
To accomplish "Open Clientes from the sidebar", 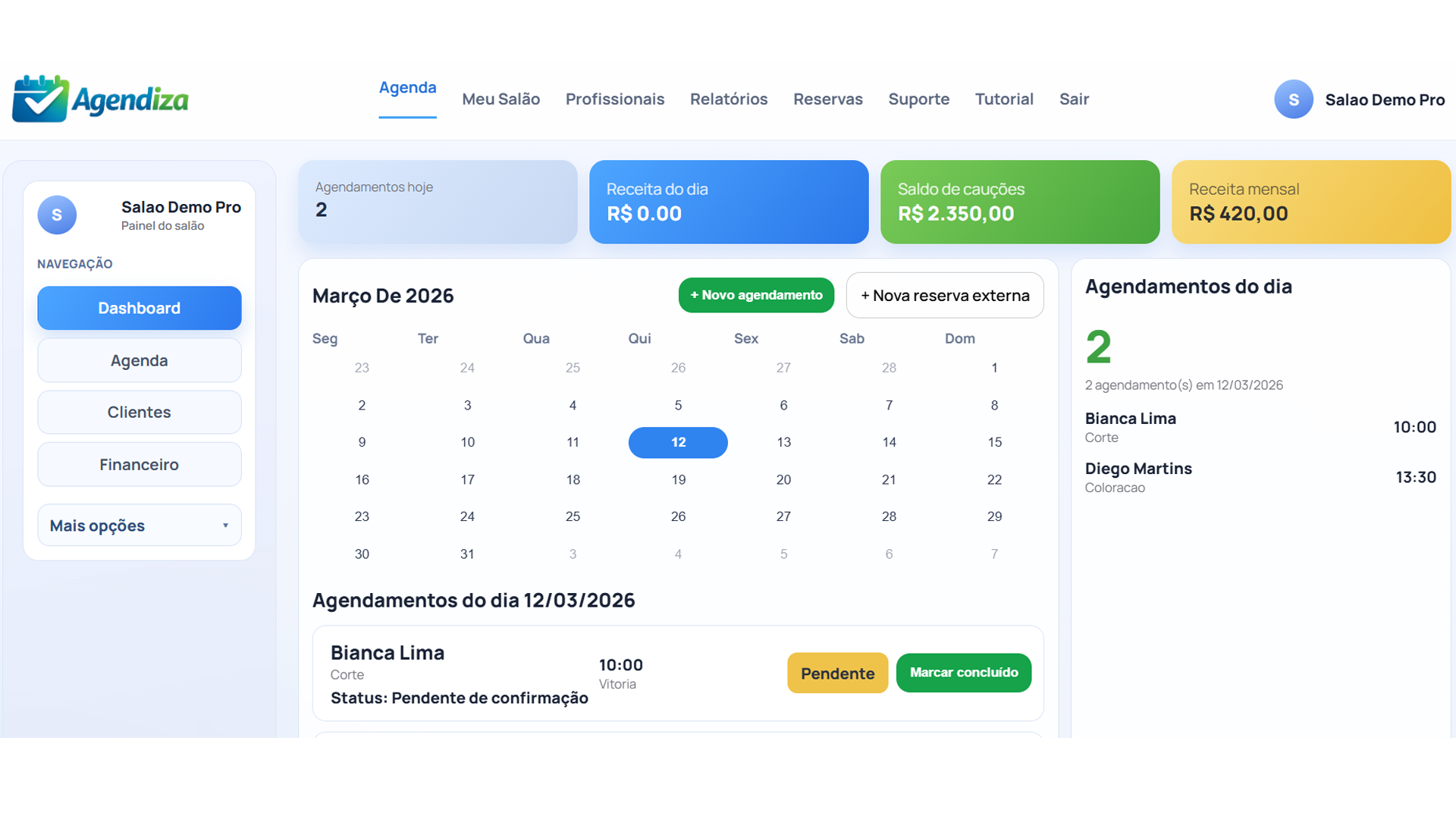I will 139,412.
